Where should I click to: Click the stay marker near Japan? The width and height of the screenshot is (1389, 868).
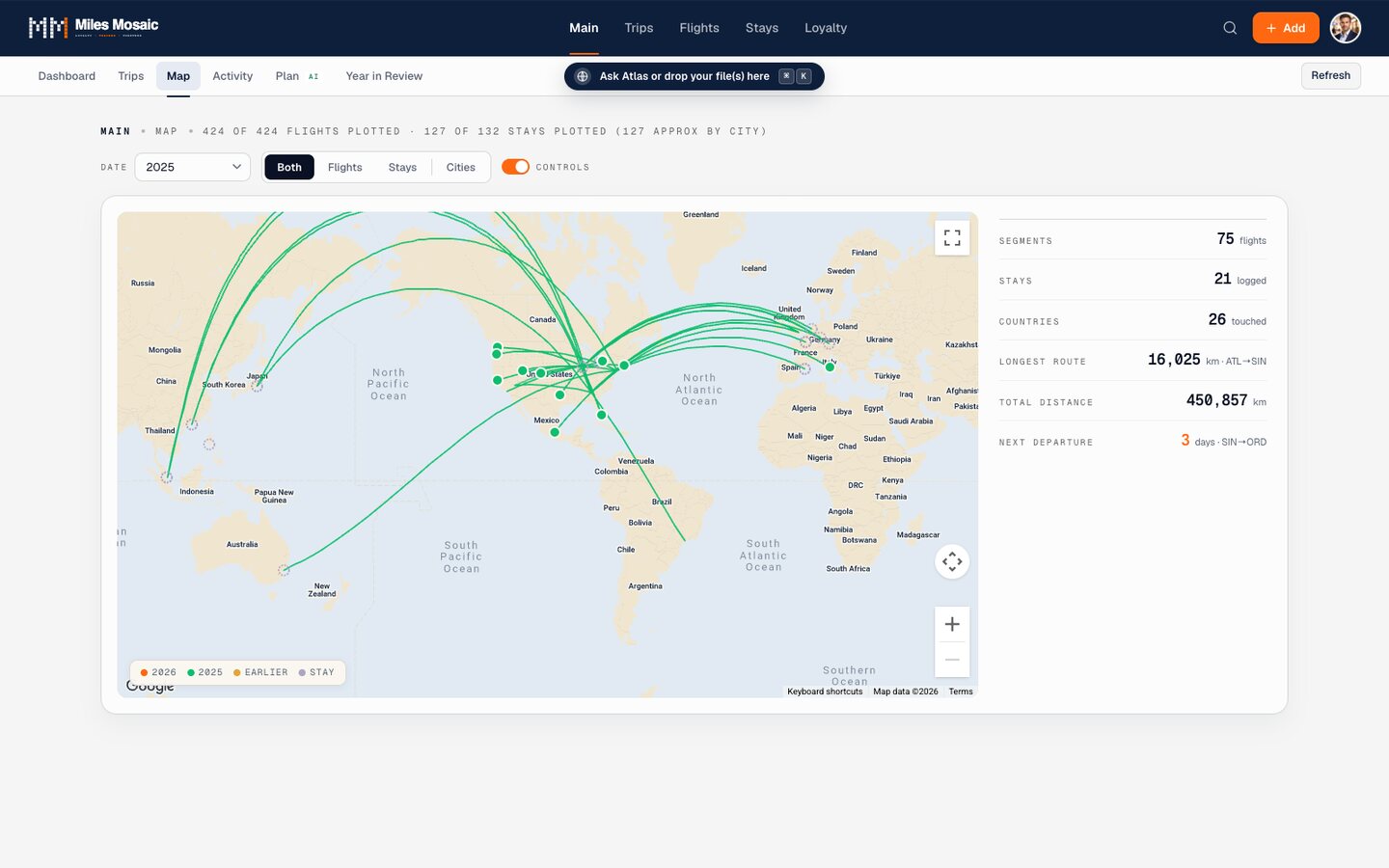click(x=257, y=386)
